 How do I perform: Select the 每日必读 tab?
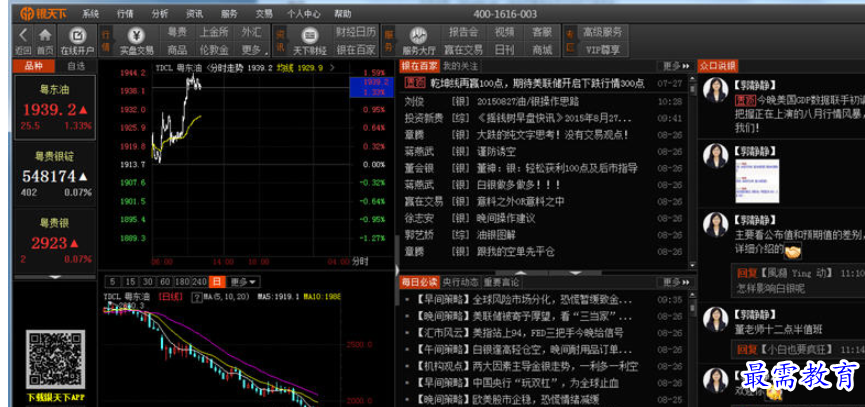[419, 282]
